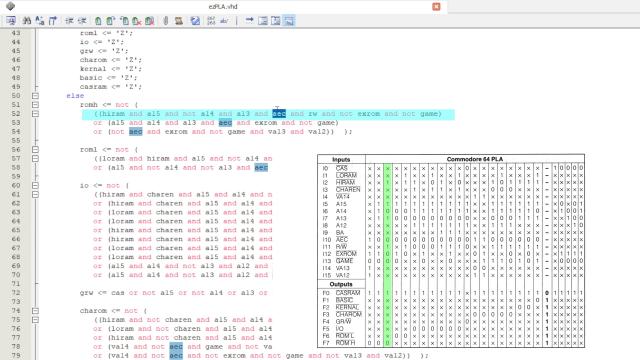Image resolution: width=640 pixels, height=360 pixels.
Task: Click the first panel layout toolbar icon
Action: coord(263,20)
